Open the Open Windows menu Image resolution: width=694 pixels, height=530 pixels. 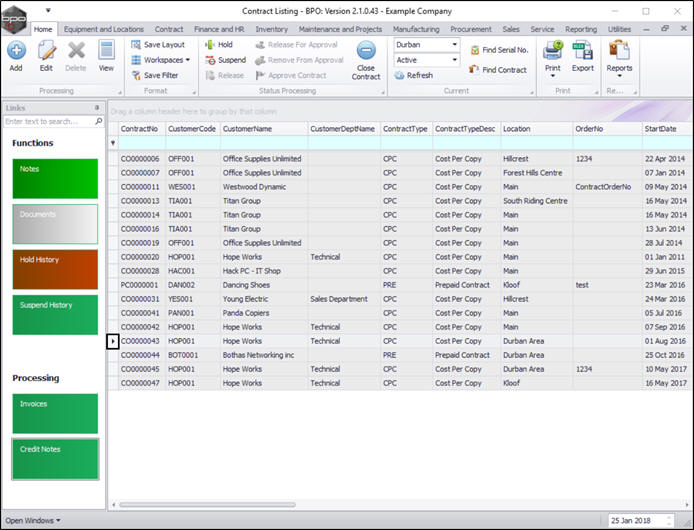point(33,520)
